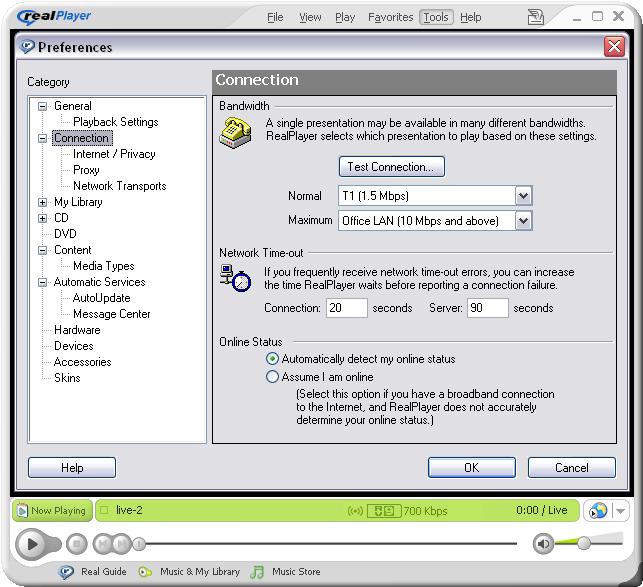Screen dimensions: 643x587
Task: Click the live-2 clip title
Action: tap(129, 510)
